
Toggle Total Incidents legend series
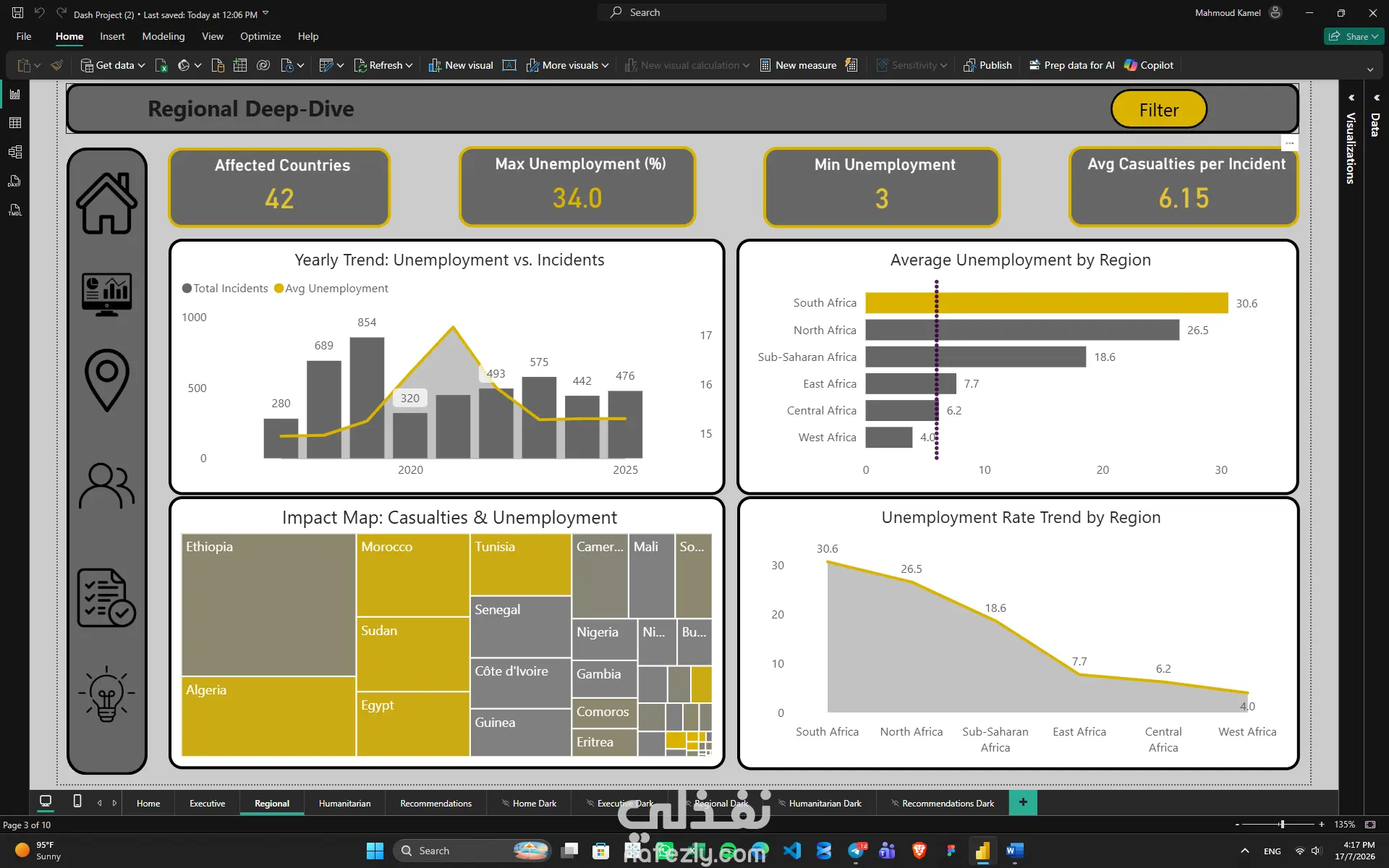click(x=225, y=288)
